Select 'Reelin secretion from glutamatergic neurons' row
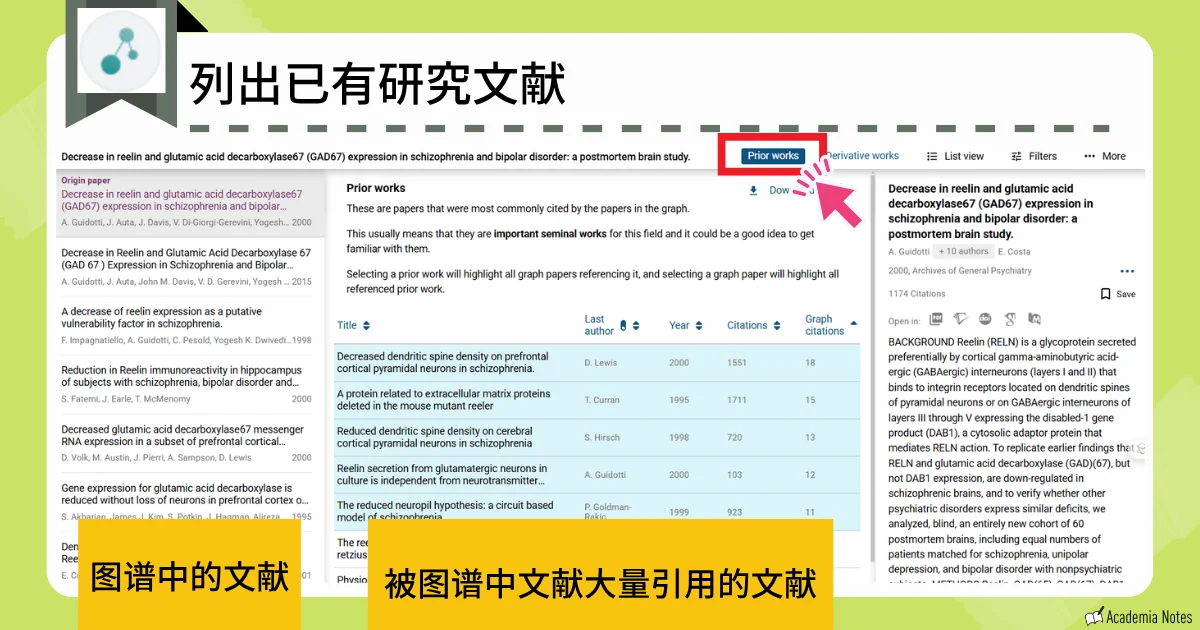Screen dimensions: 1200x630 597,475
